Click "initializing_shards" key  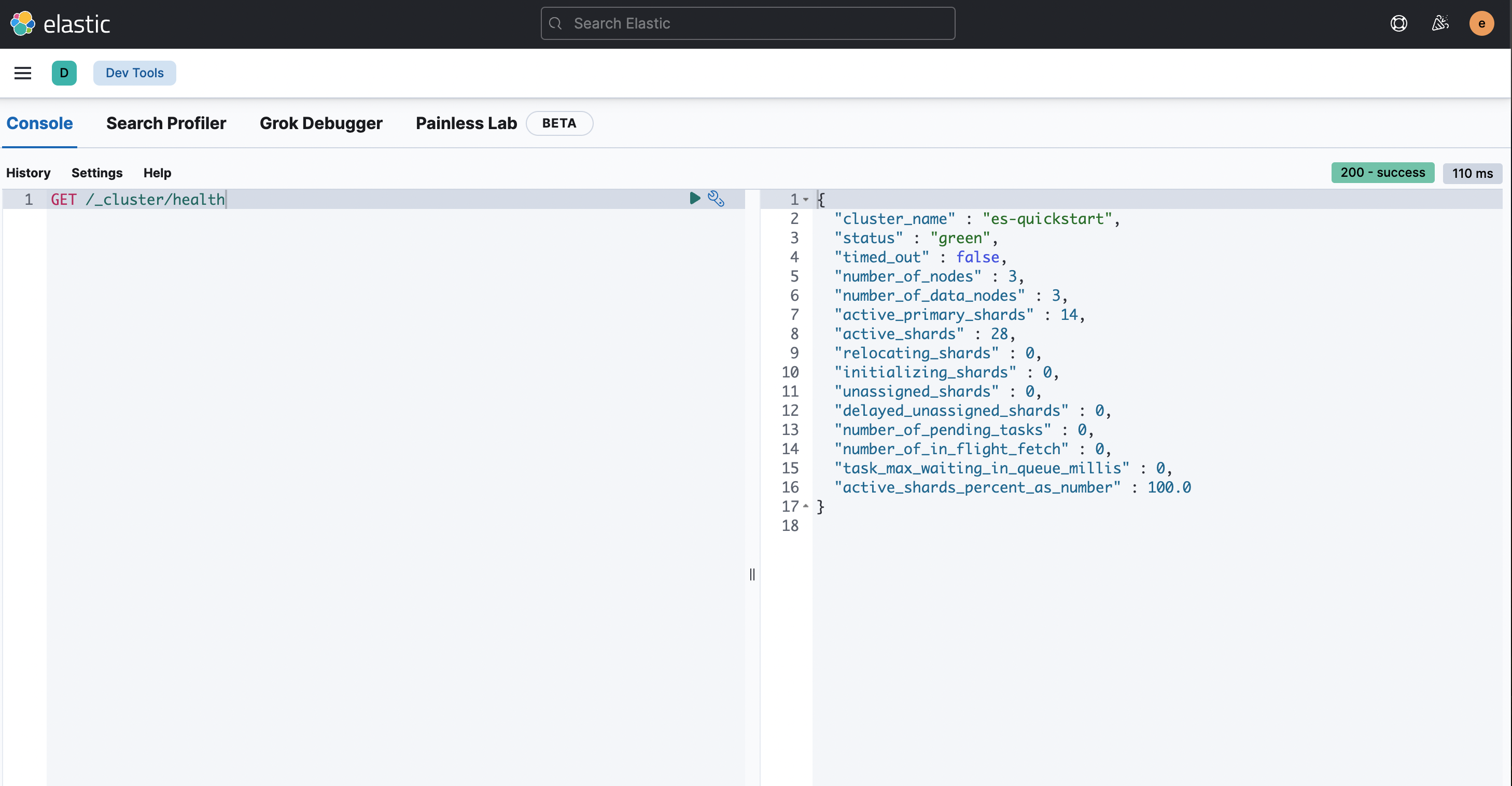[x=926, y=372]
